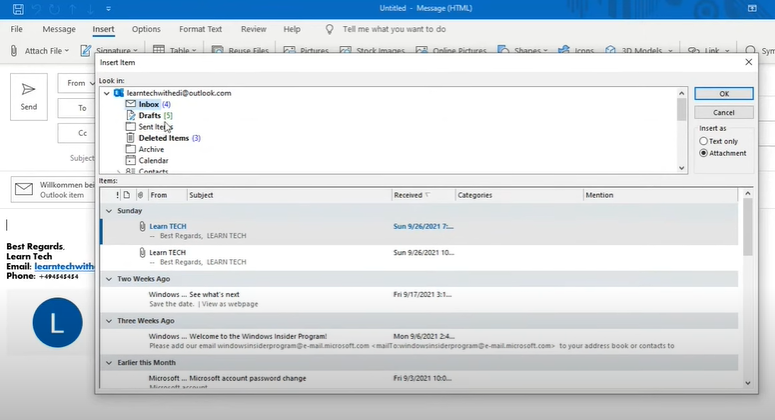Collapse the Two Weeks Ago group
The image size is (775, 420).
click(x=109, y=279)
